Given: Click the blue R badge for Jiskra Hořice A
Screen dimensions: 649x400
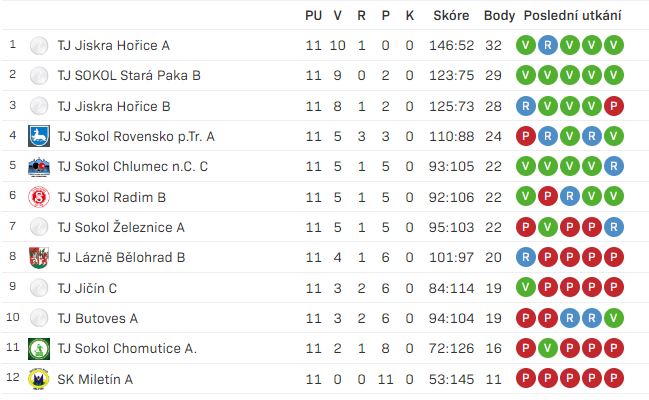Looking at the screenshot, I should pyautogui.click(x=548, y=45).
